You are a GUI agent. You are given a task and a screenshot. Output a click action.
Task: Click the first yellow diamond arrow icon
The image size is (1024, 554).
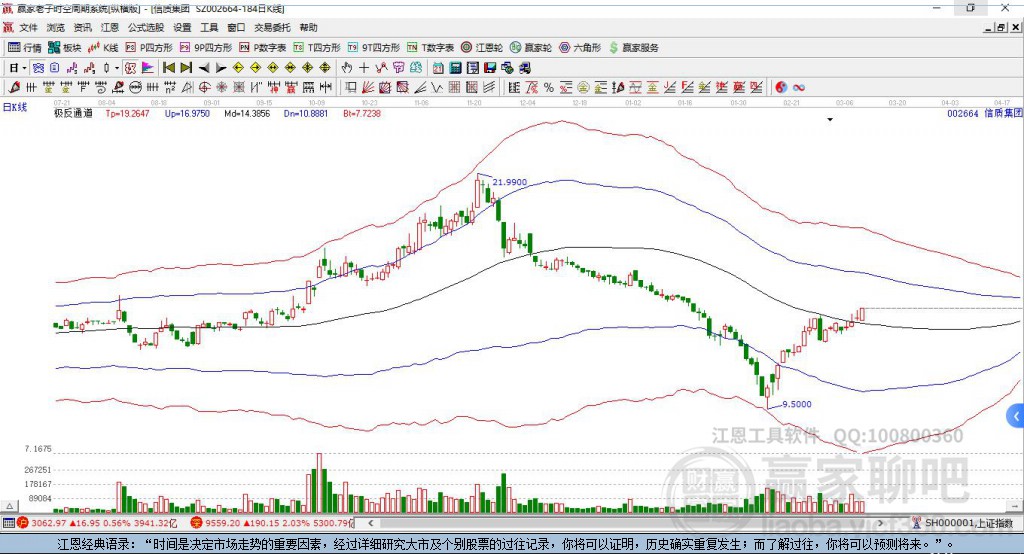pyautogui.click(x=238, y=68)
